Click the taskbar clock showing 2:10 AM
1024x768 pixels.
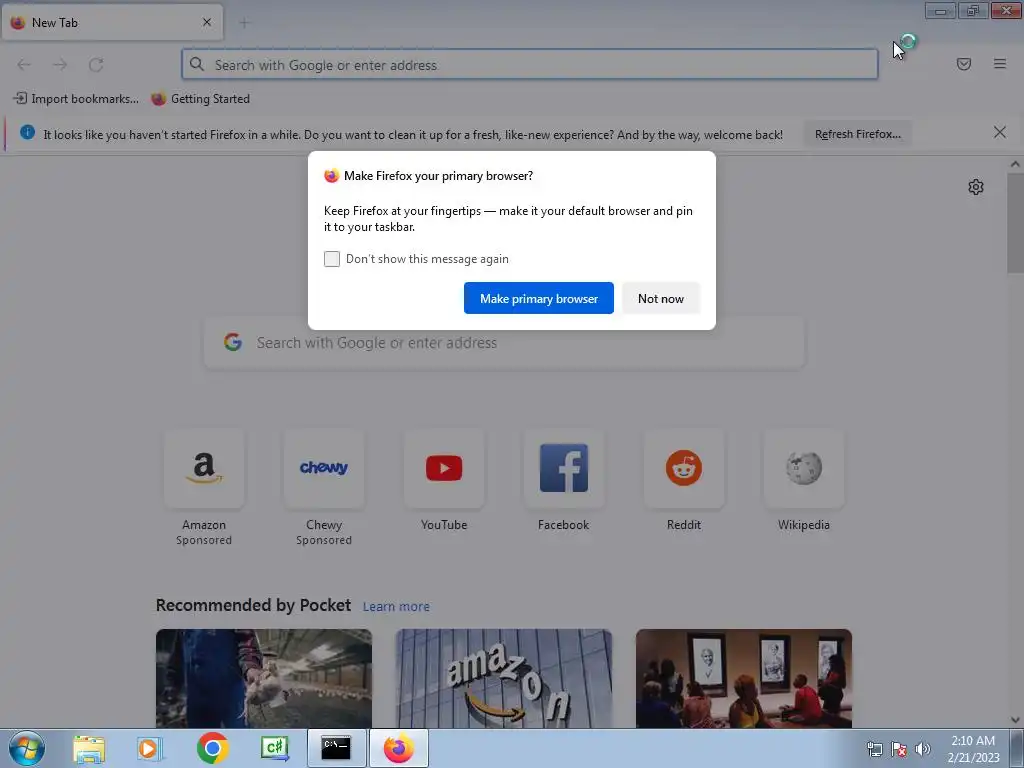point(973,749)
